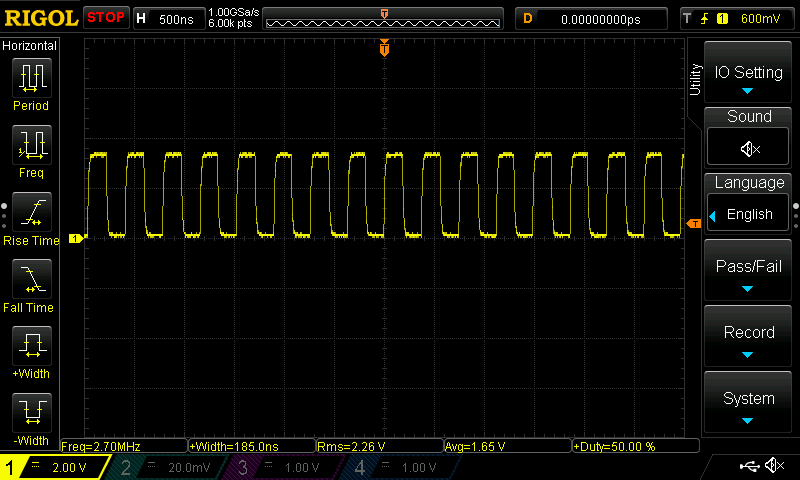Select channel 1 tab at 2.00 V
Image resolution: width=800 pixels, height=480 pixels.
(x=54, y=467)
